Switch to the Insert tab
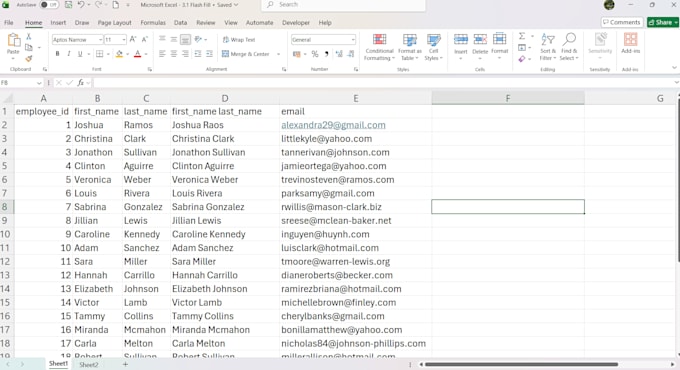The width and height of the screenshot is (680, 370). pyautogui.click(x=58, y=23)
